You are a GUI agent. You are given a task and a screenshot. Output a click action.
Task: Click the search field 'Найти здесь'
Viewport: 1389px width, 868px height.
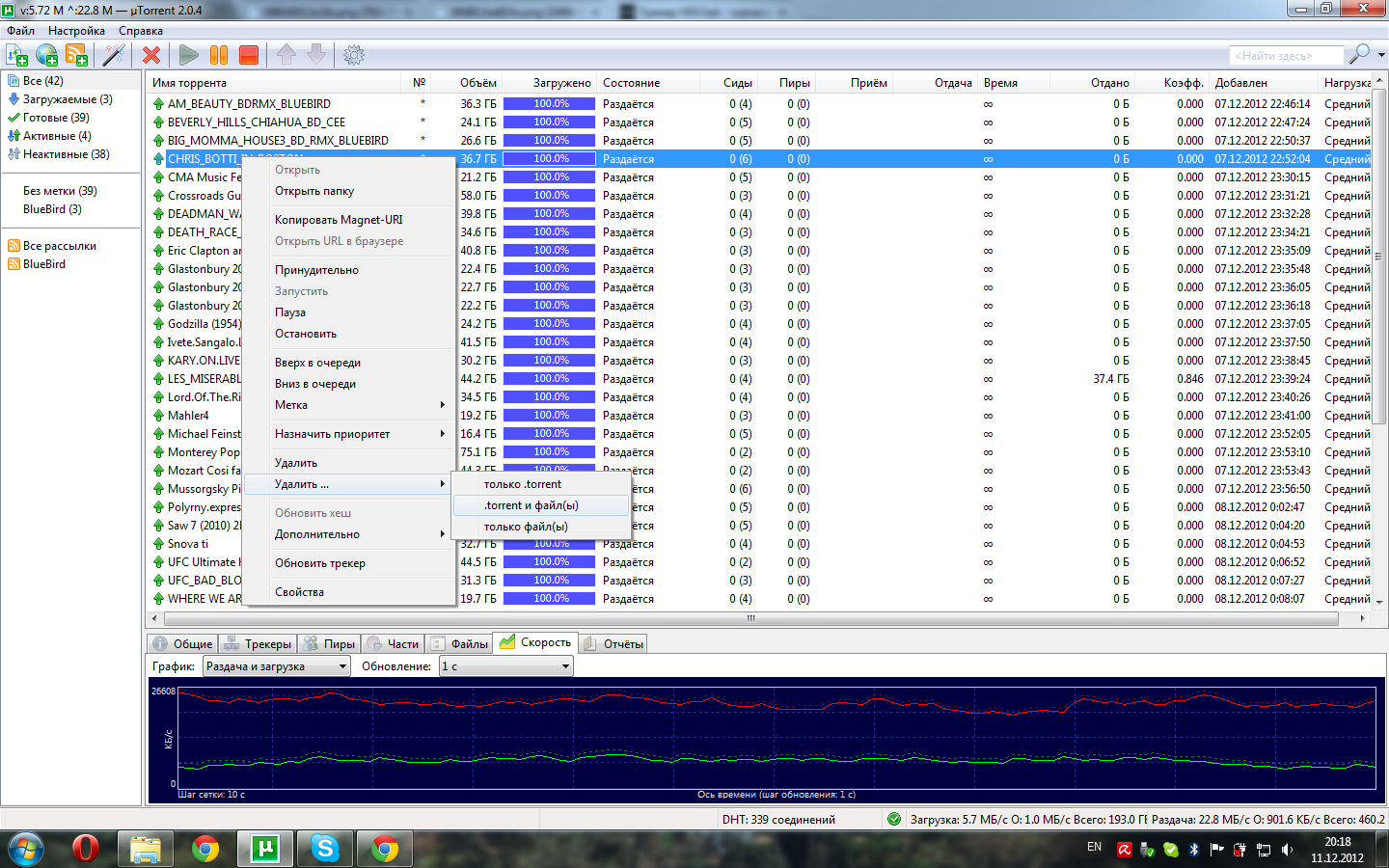point(1286,55)
